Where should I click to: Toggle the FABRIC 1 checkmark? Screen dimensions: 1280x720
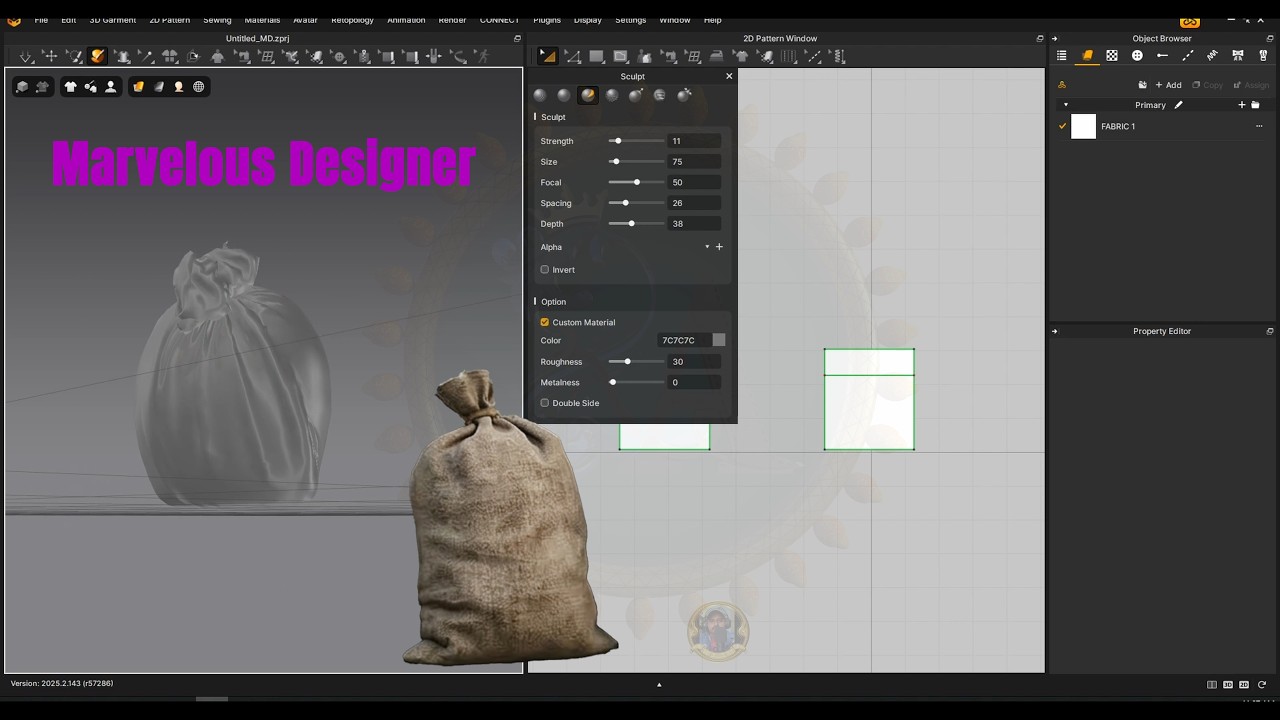click(x=1062, y=127)
